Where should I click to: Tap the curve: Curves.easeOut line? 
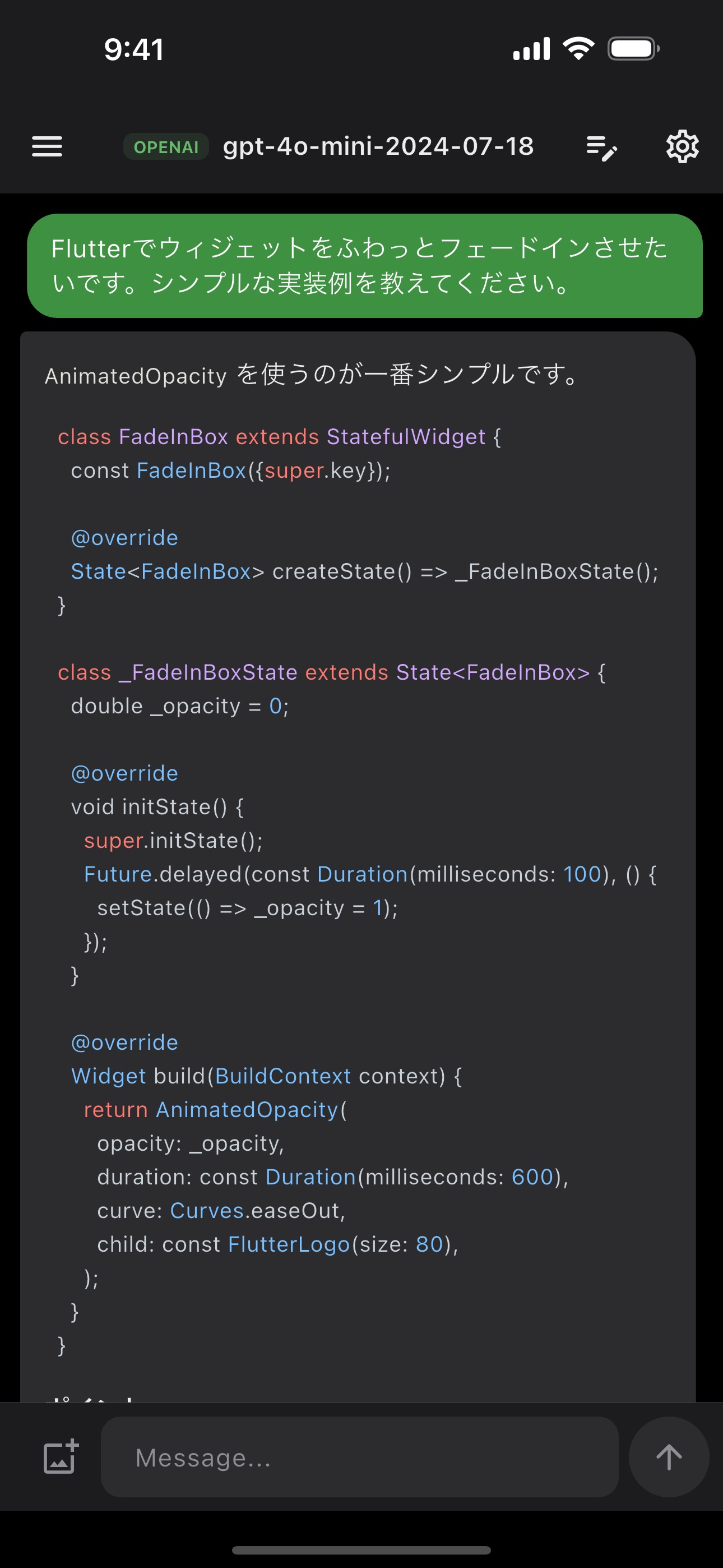pos(221,1211)
